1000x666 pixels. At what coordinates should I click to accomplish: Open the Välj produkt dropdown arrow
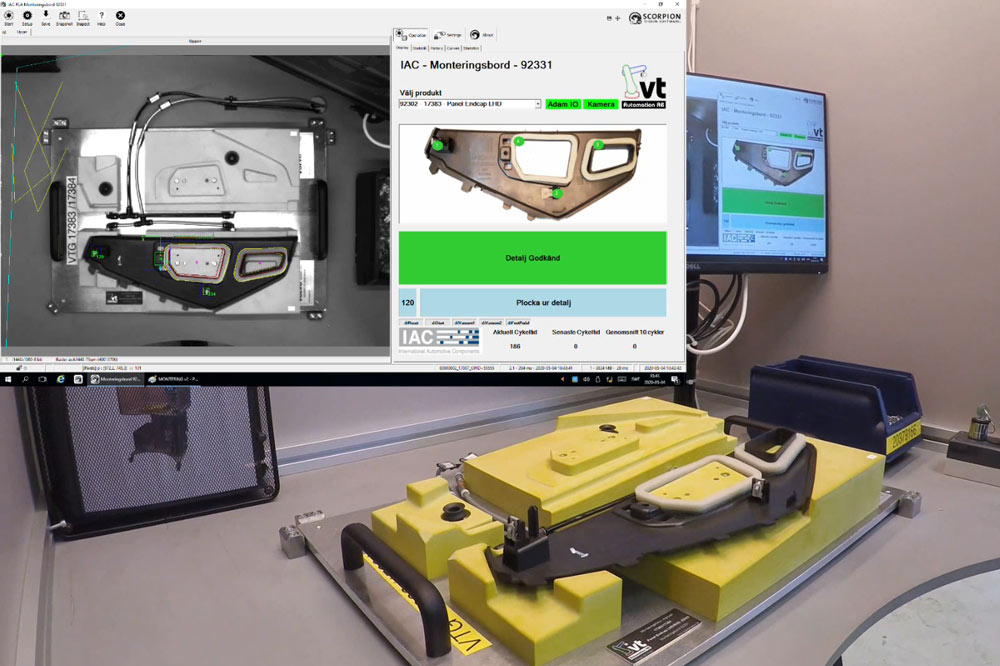pyautogui.click(x=538, y=104)
